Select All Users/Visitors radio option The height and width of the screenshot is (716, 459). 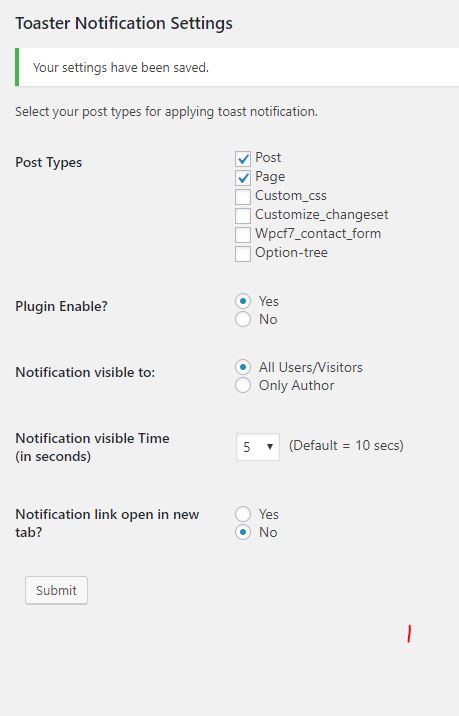tap(243, 367)
